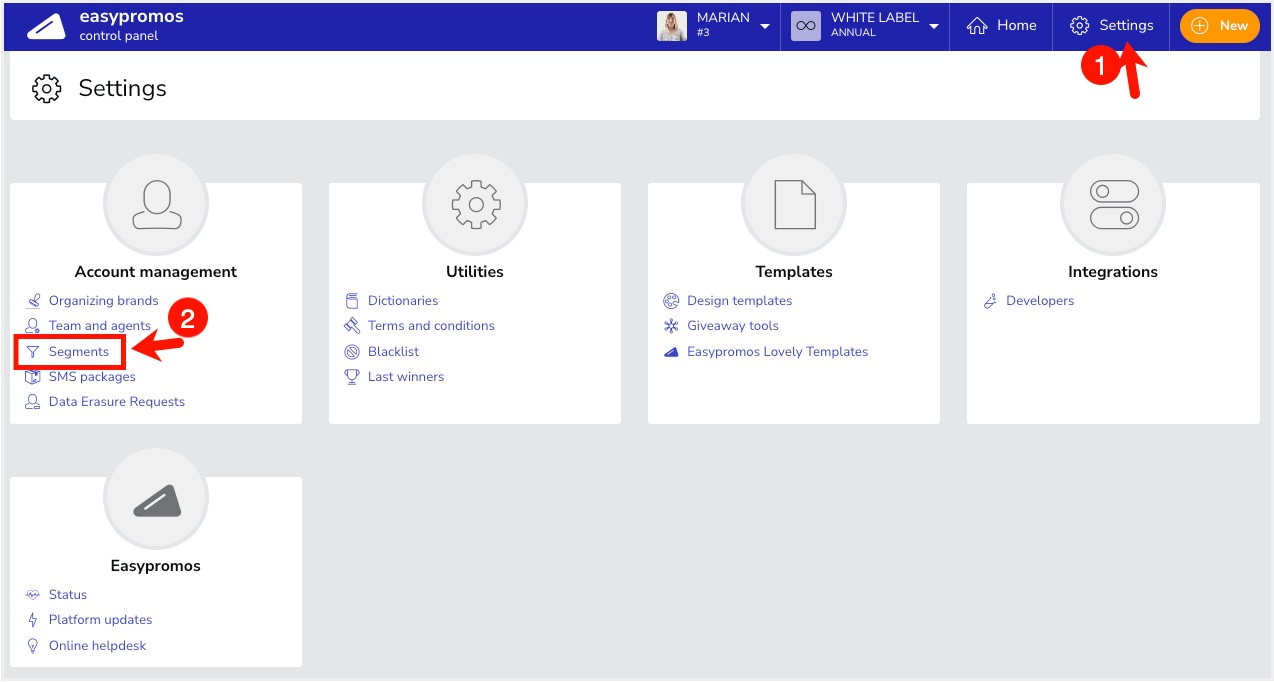The image size is (1274, 682).
Task: Click the MARIAN account name
Action: coord(723,18)
